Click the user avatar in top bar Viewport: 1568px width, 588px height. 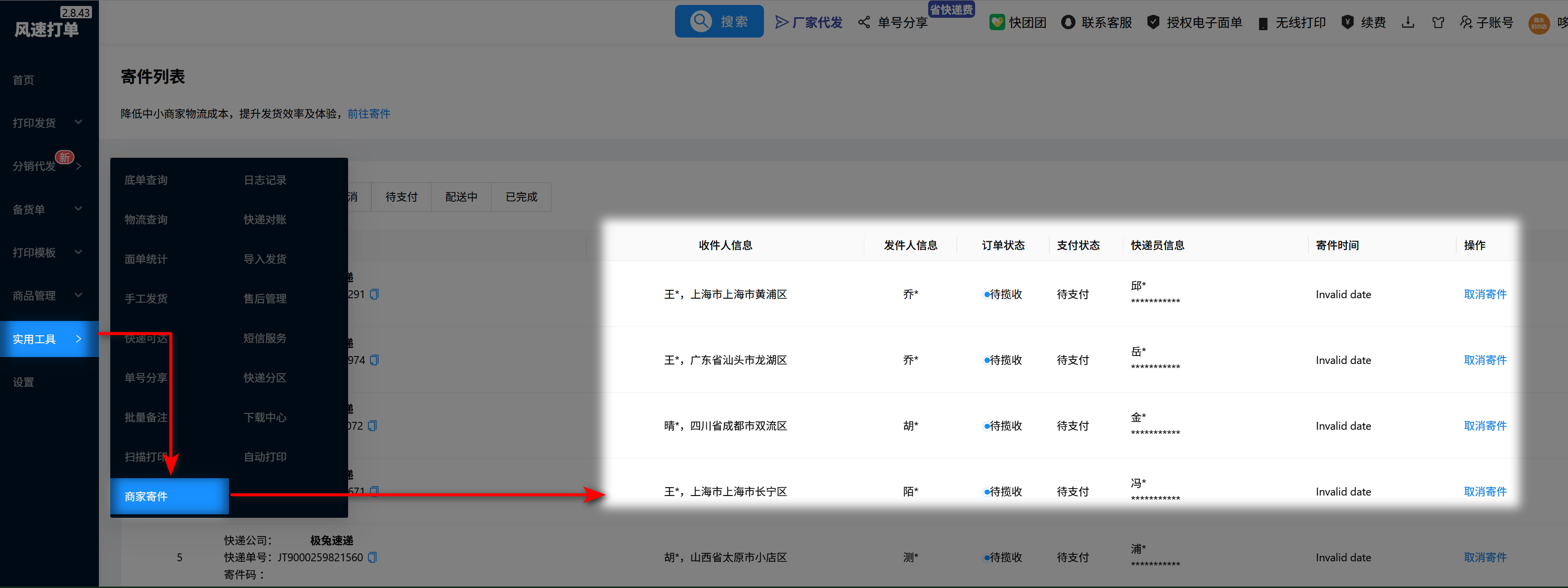point(1538,23)
